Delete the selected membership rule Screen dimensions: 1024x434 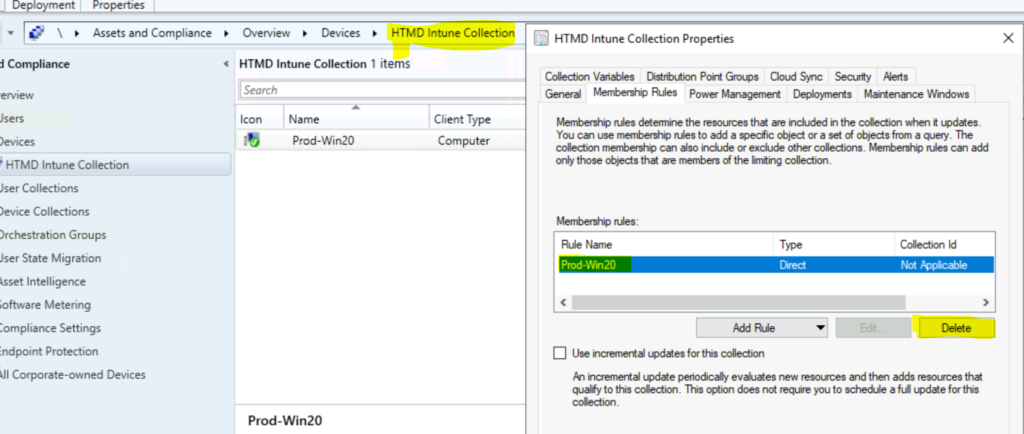click(956, 328)
